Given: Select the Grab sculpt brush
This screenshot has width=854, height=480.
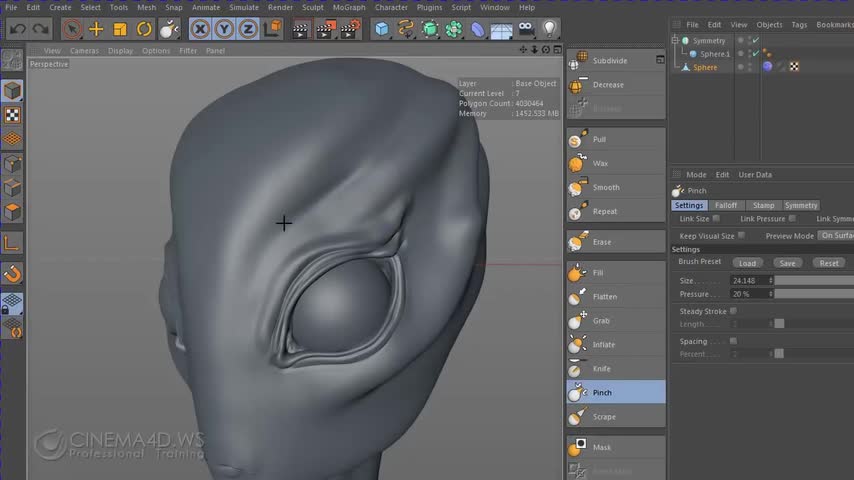Looking at the screenshot, I should pyautogui.click(x=601, y=321).
